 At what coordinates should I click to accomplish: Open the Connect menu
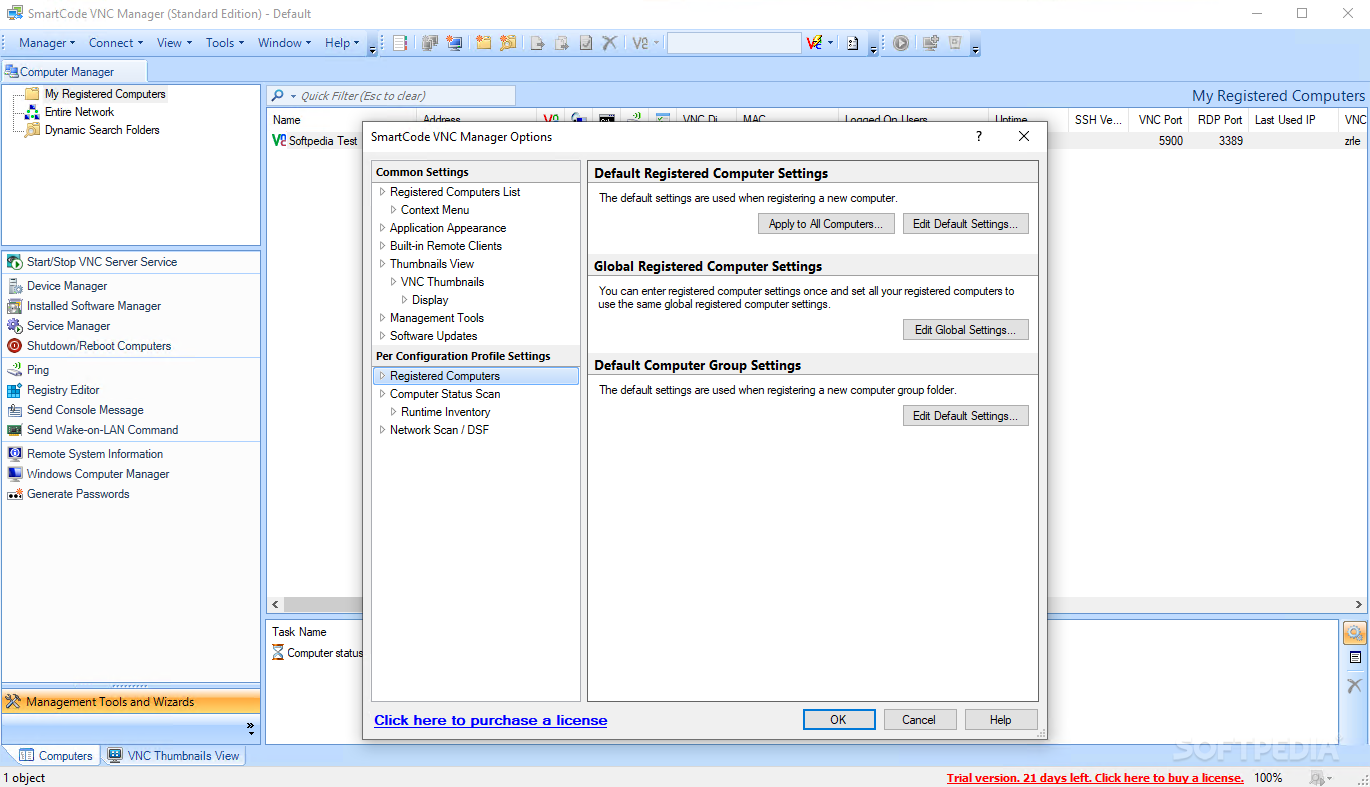pyautogui.click(x=116, y=43)
